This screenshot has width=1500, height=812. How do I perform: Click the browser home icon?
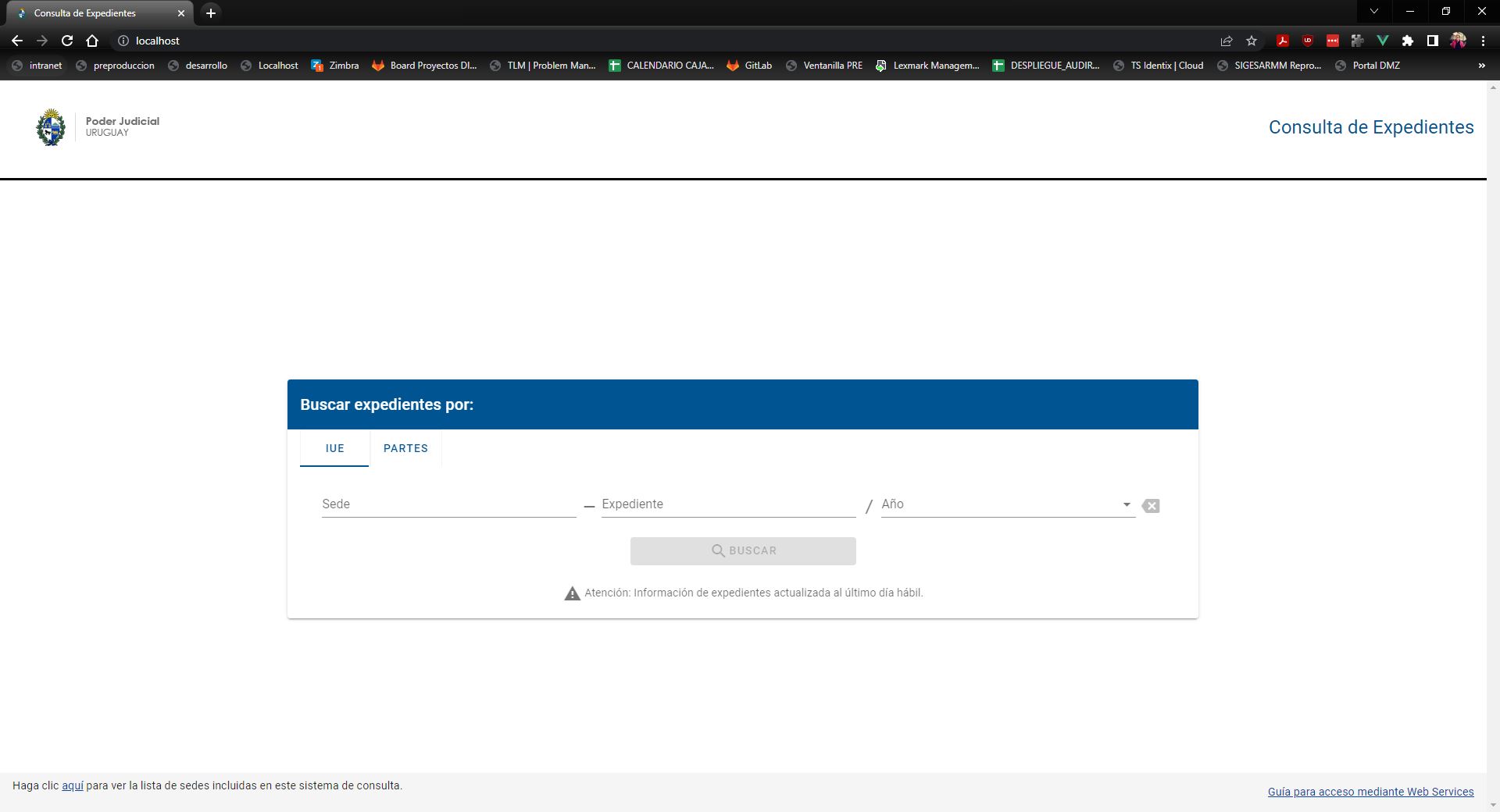tap(92, 41)
